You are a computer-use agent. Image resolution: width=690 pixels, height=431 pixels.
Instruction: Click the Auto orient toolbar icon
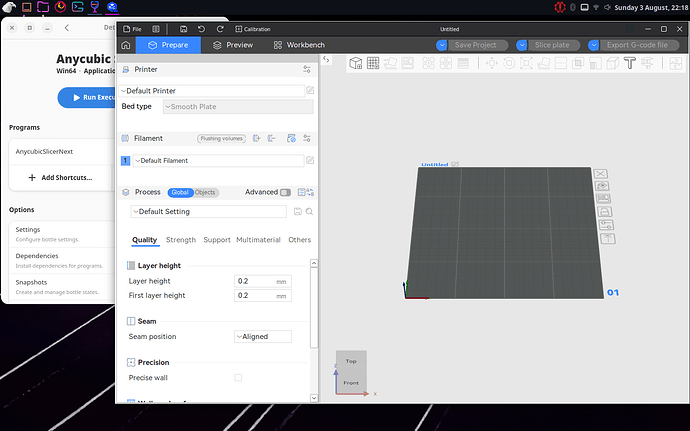pyautogui.click(x=390, y=63)
